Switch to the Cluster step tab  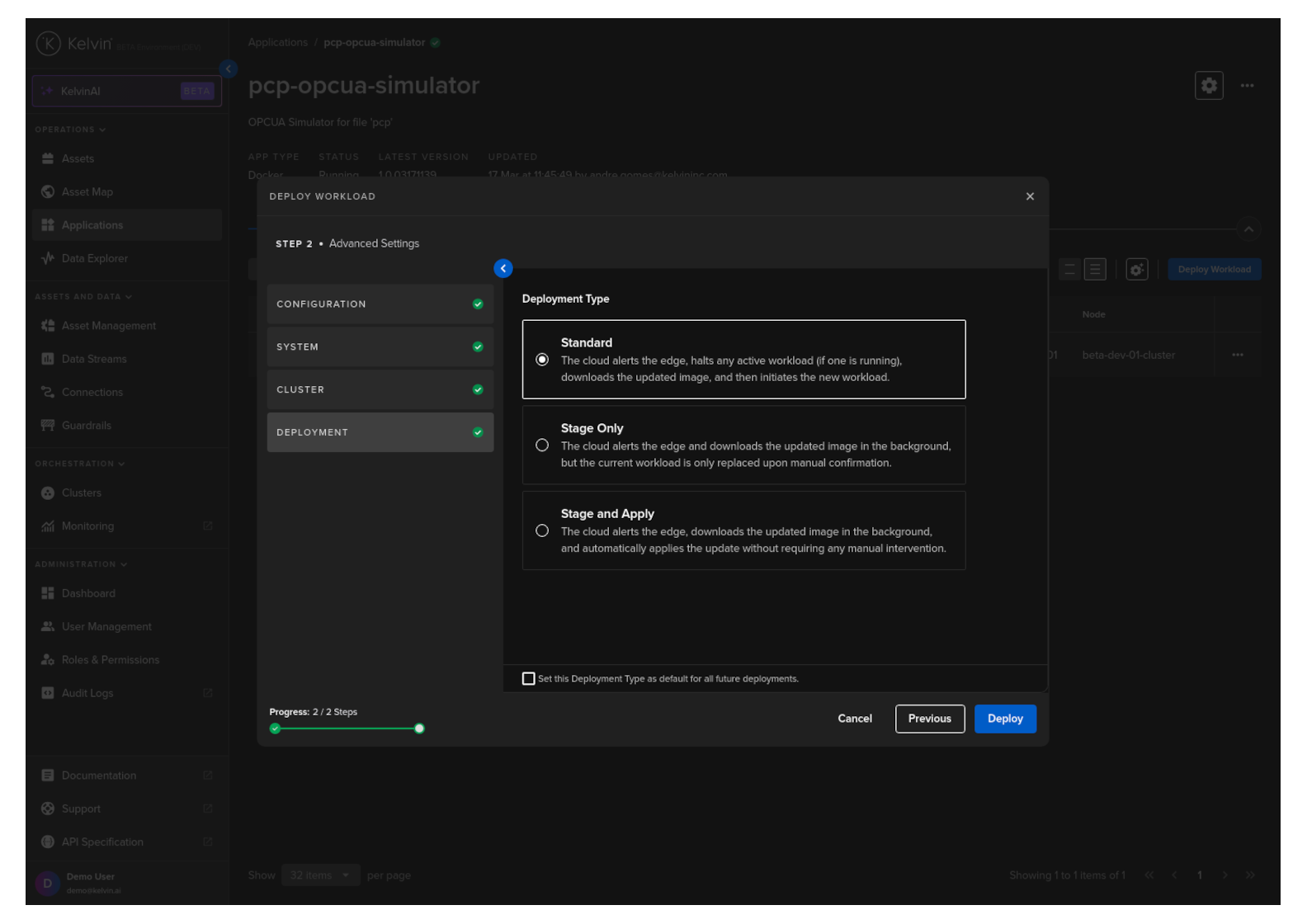[x=380, y=390]
